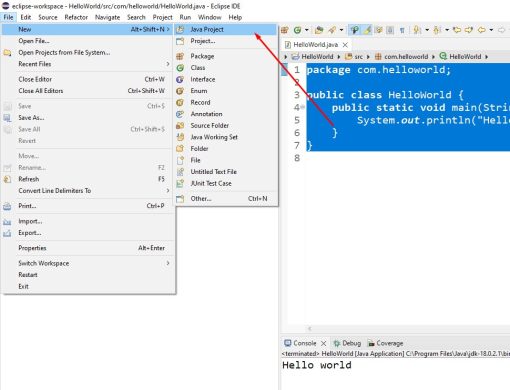Open the New Java Class dropdown arrow
The width and height of the screenshot is (510, 390).
(x=307, y=30)
